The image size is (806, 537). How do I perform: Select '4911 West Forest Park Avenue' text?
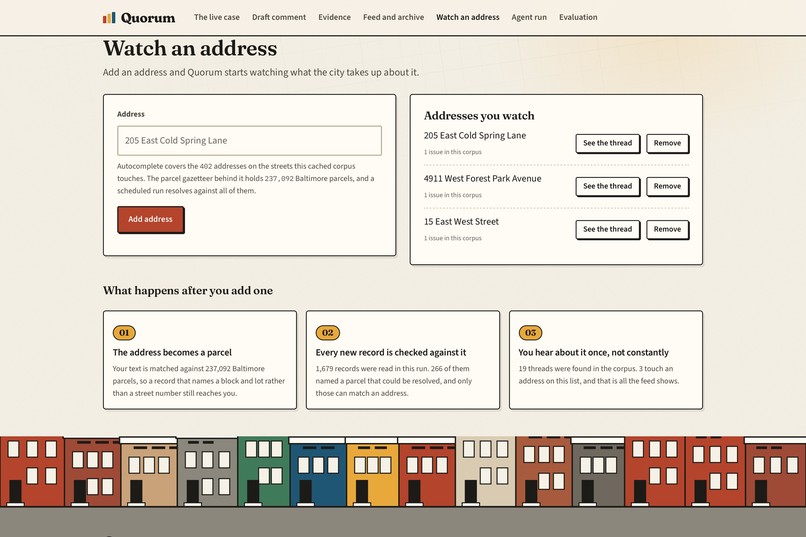click(x=482, y=179)
